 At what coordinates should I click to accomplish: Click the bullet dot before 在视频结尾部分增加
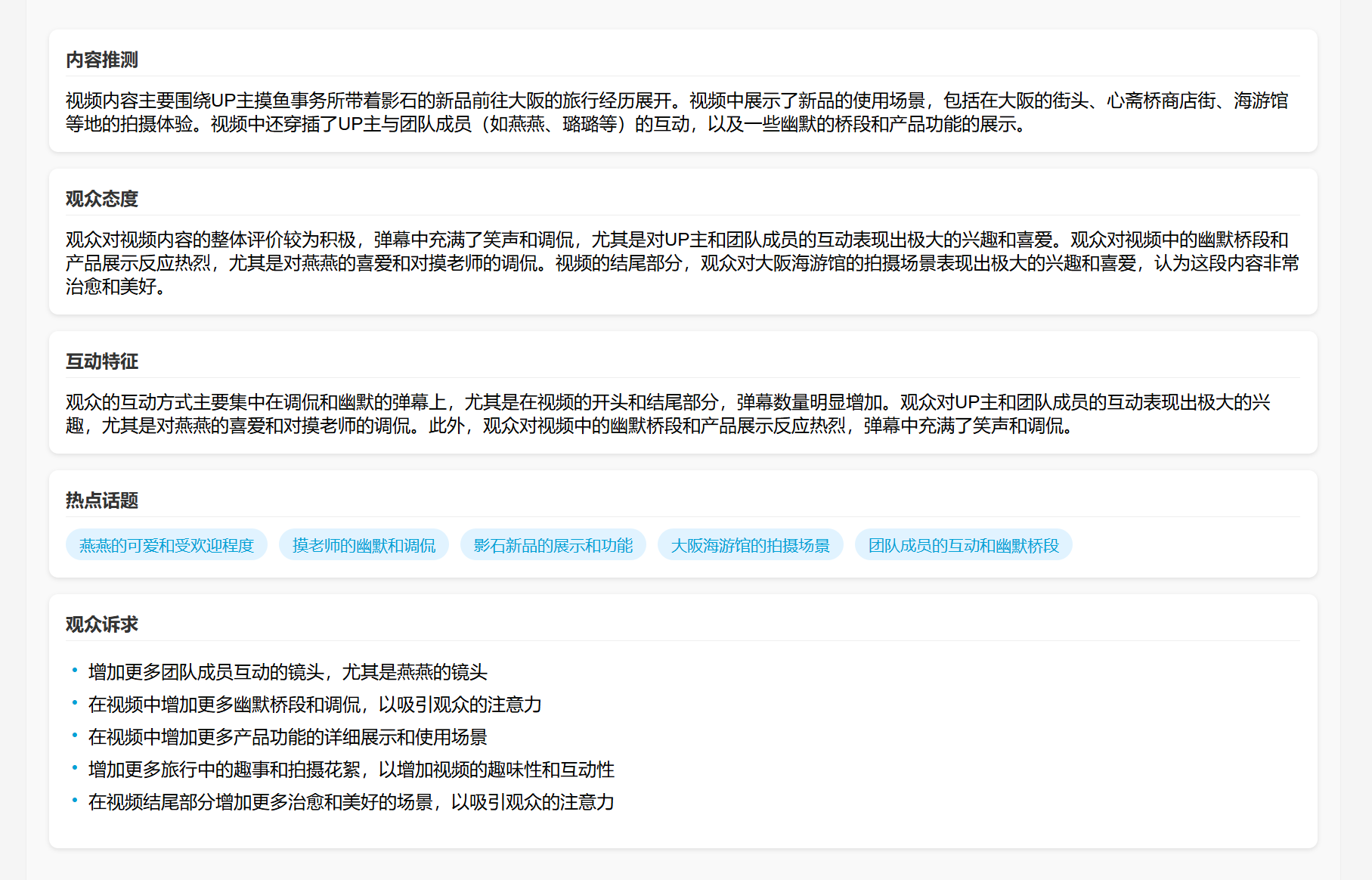75,801
